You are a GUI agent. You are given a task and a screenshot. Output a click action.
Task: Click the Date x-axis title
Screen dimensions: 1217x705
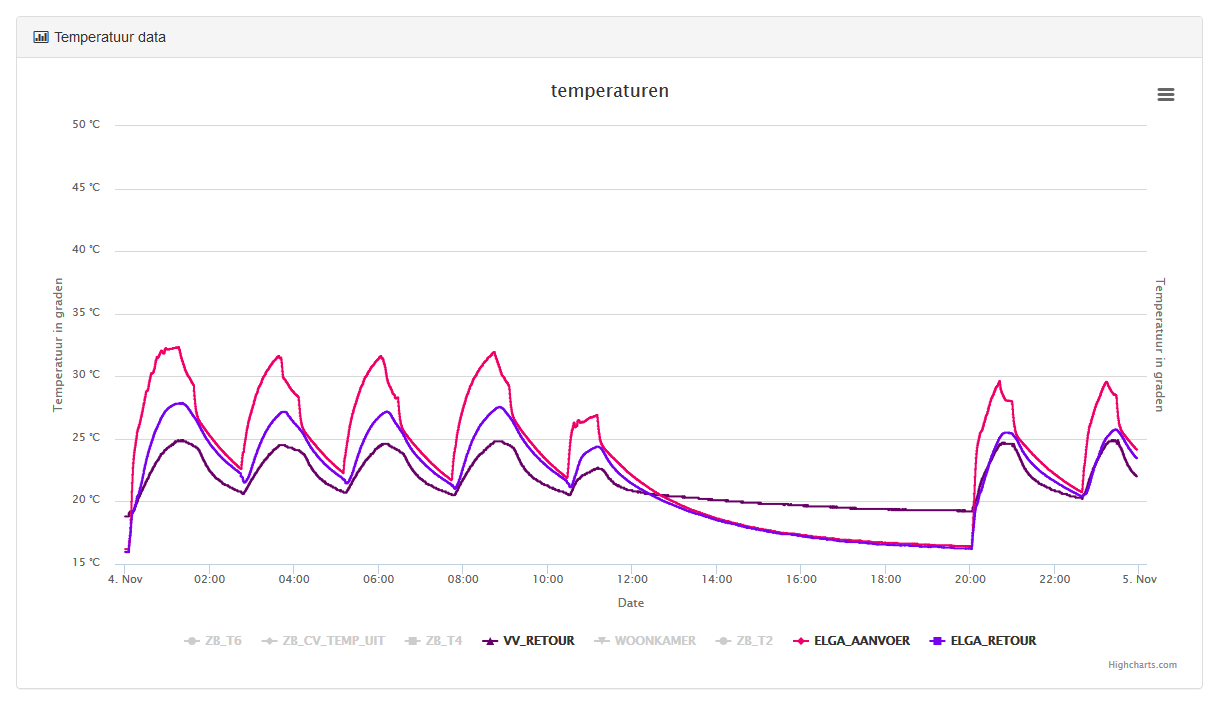click(630, 603)
